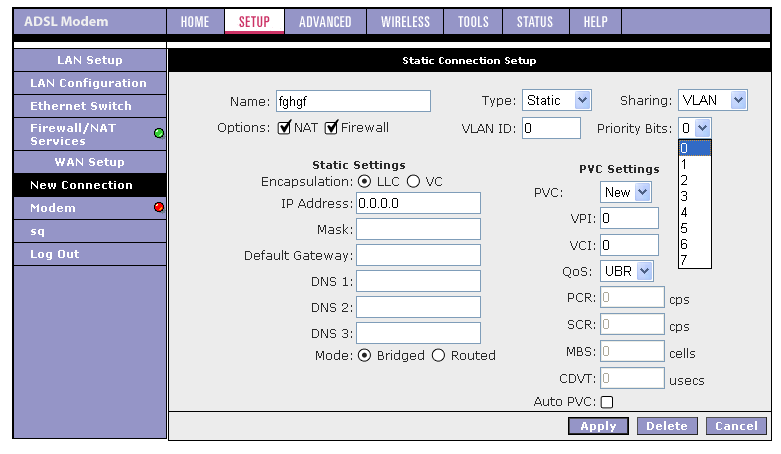
Task: Choose Routed mode radio button
Action: 438,355
